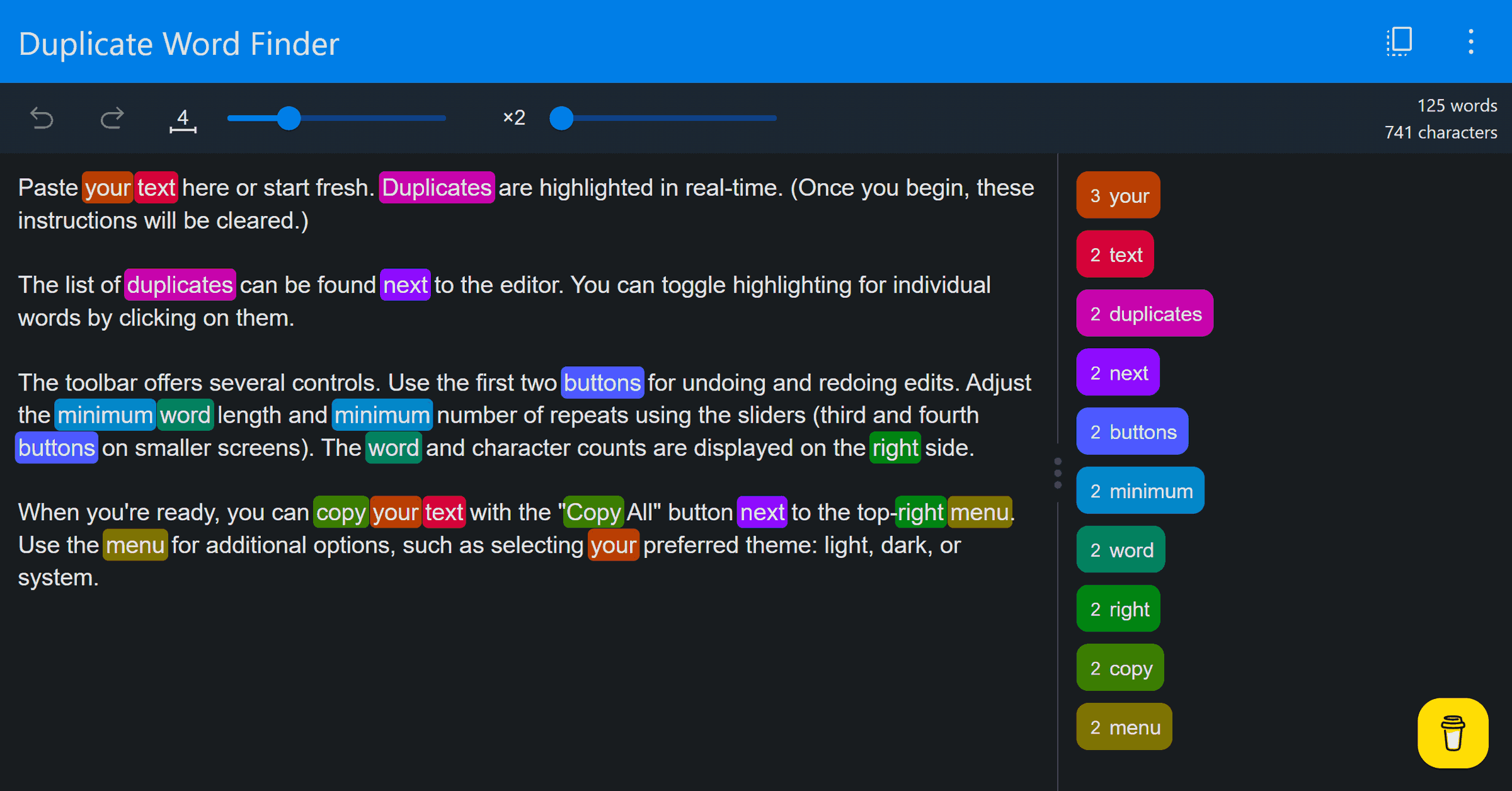Click the repeats slider handle
1512x791 pixels.
click(x=561, y=118)
